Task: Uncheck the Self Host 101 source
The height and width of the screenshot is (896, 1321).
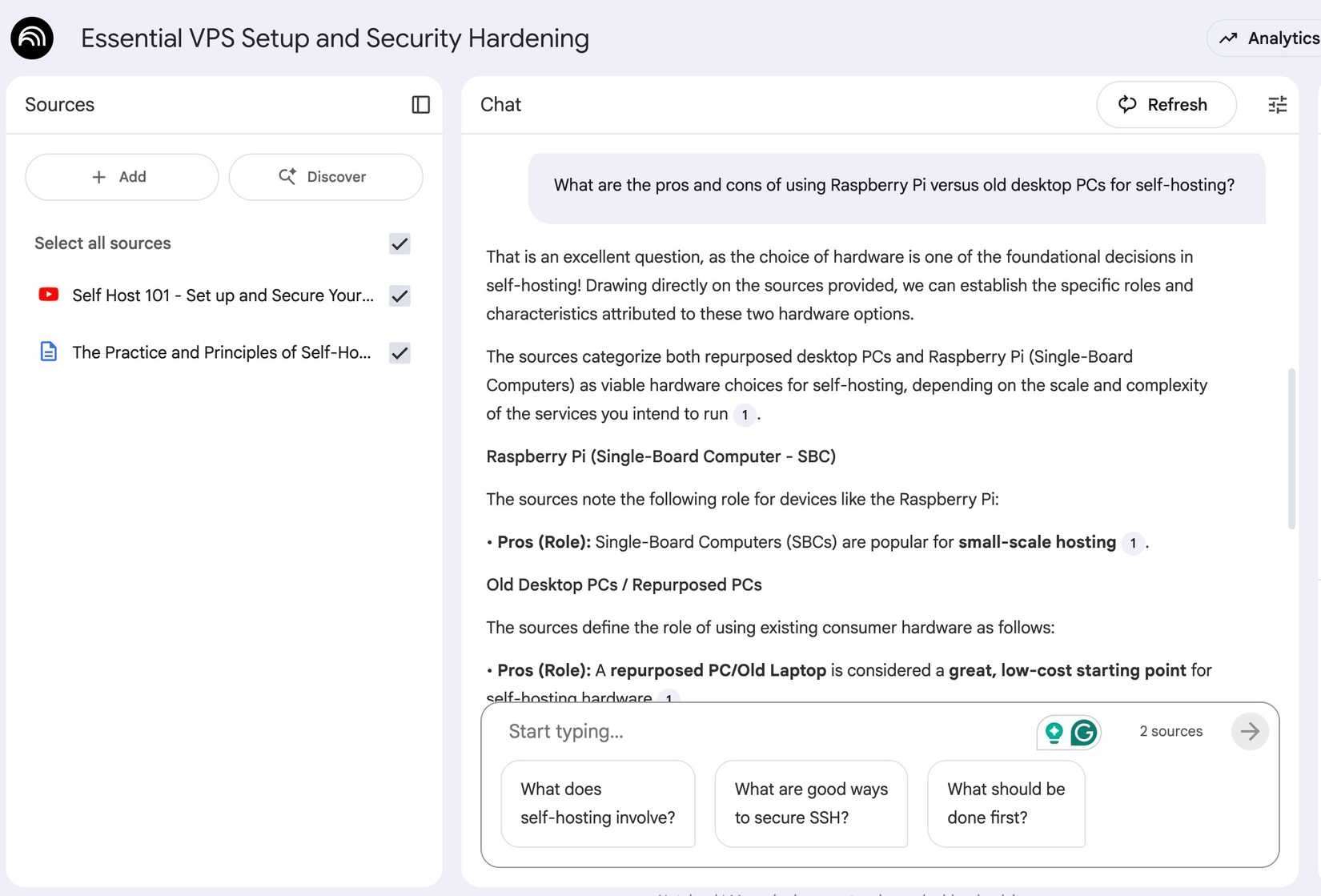Action: click(400, 295)
